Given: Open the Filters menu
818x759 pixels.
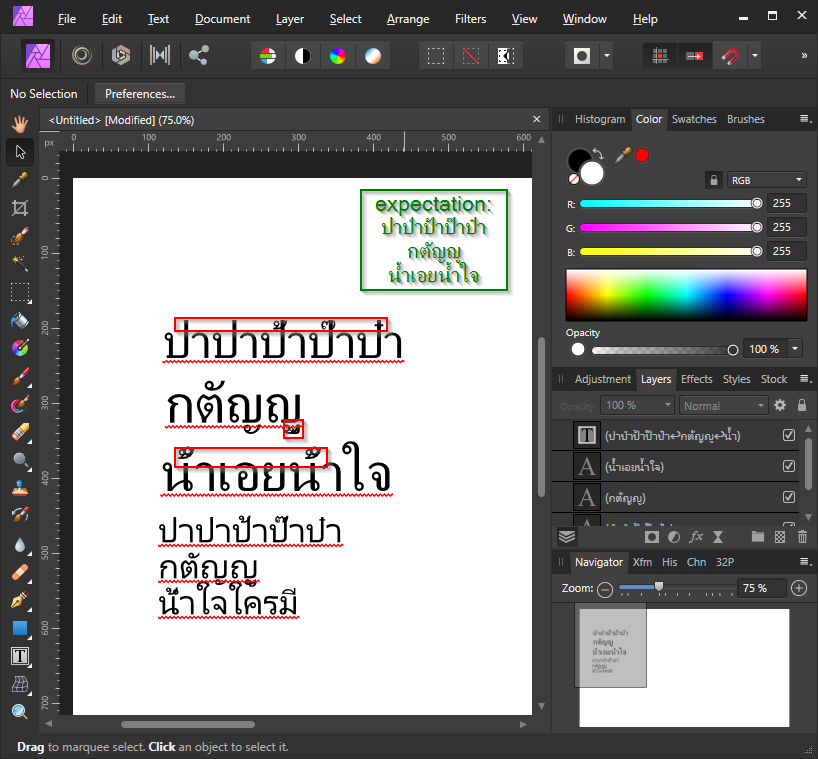Looking at the screenshot, I should click(470, 19).
